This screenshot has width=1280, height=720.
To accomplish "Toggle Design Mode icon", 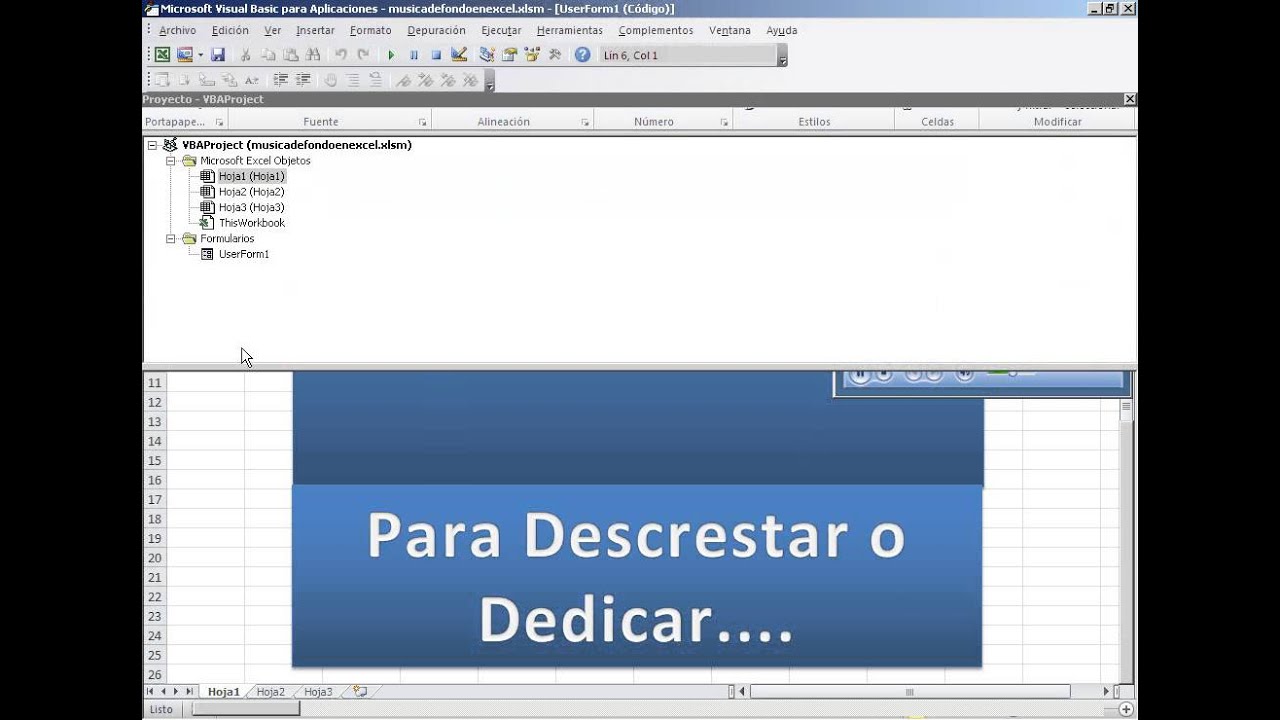I will (x=459, y=55).
